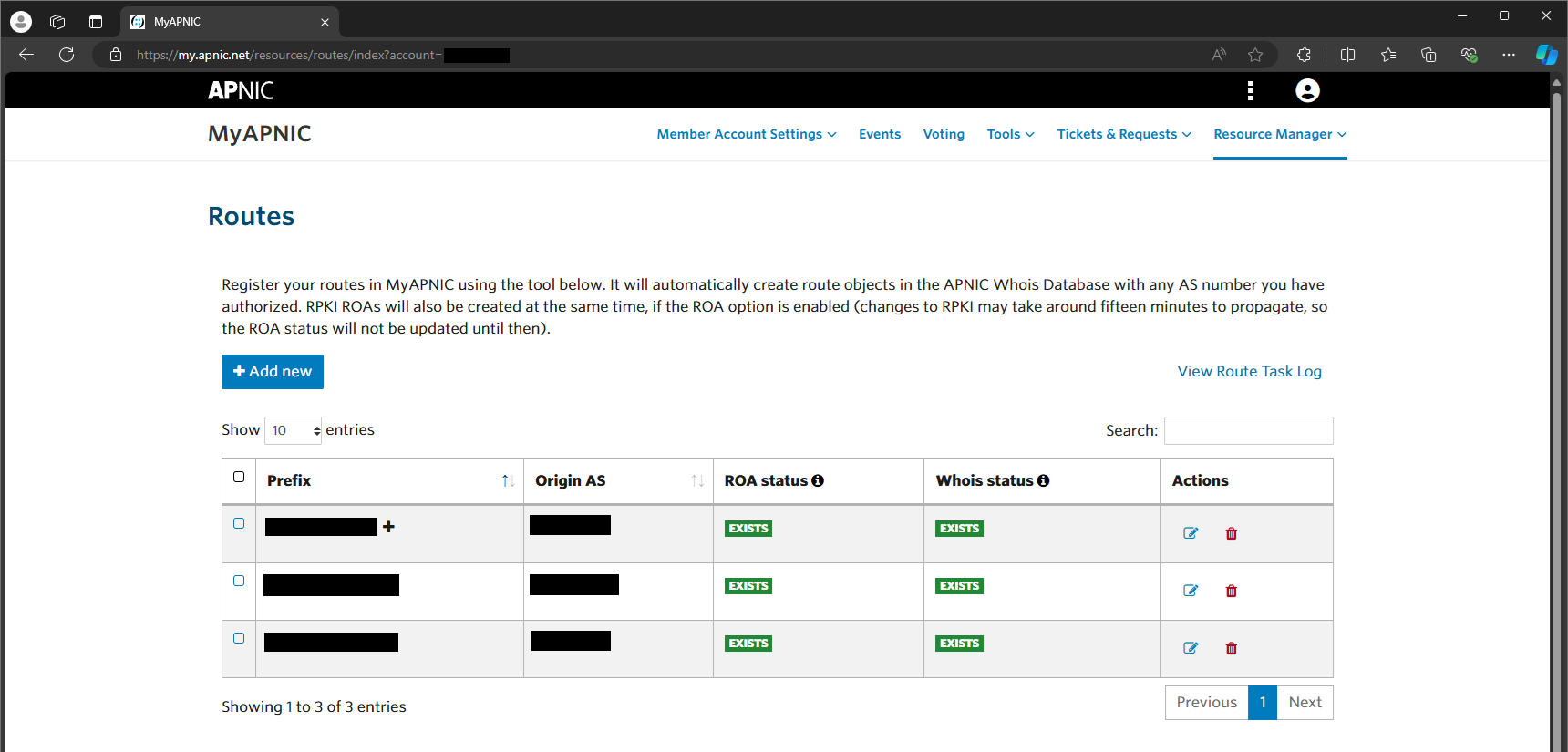This screenshot has height=752, width=1568.
Task: Focus the Search input field
Action: tap(1249, 430)
